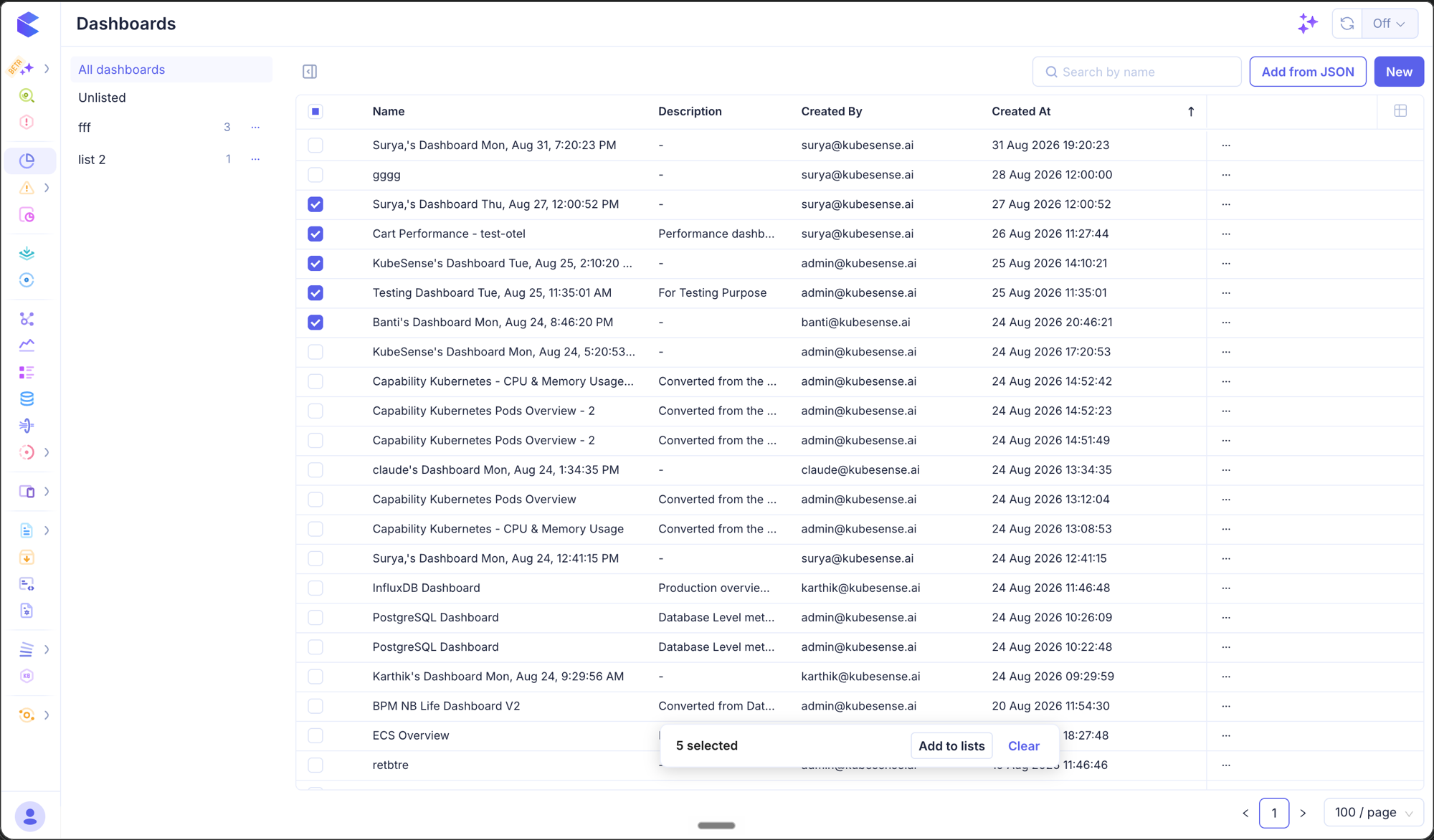Viewport: 1434px width, 840px height.
Task: Open the service map nodes sidebar icon
Action: click(27, 318)
